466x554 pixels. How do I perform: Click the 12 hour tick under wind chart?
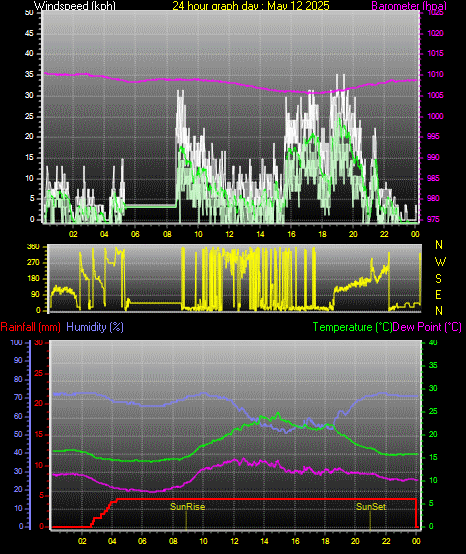pos(229,234)
